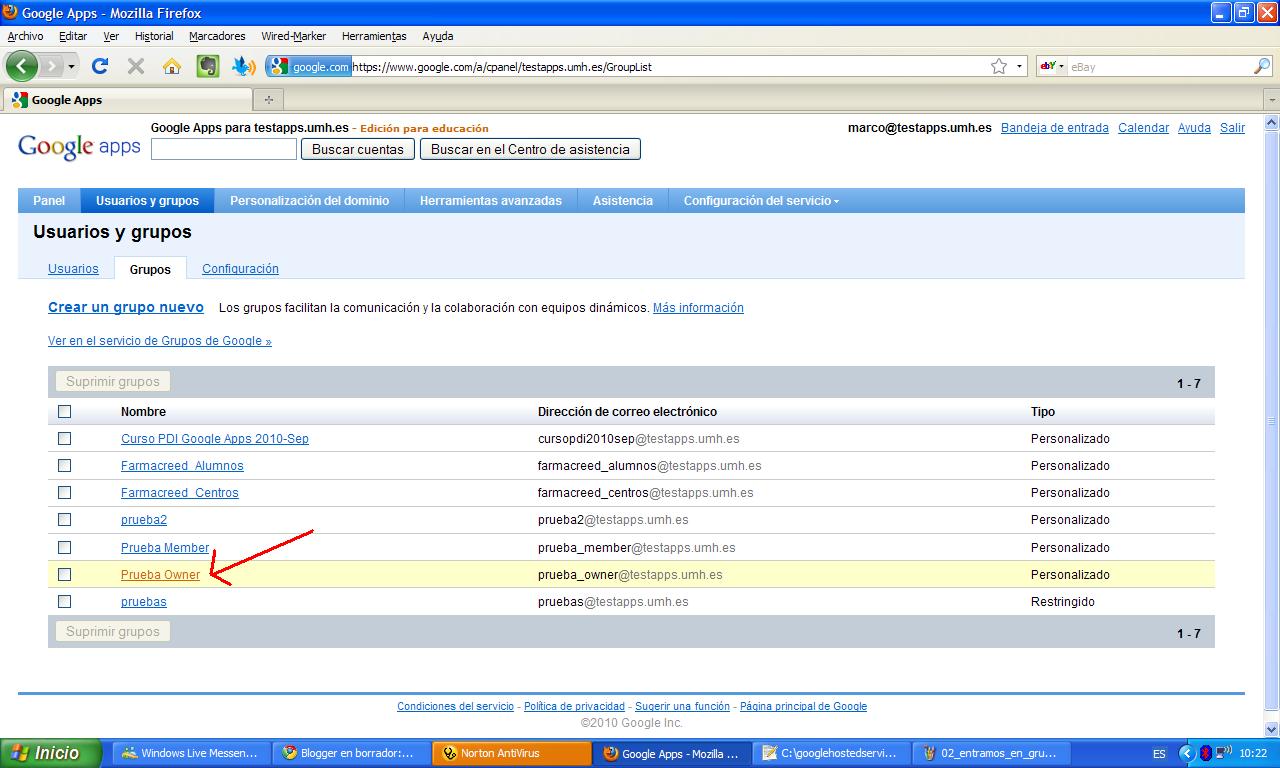Open the URL bar history dropdown

pos(1020,67)
